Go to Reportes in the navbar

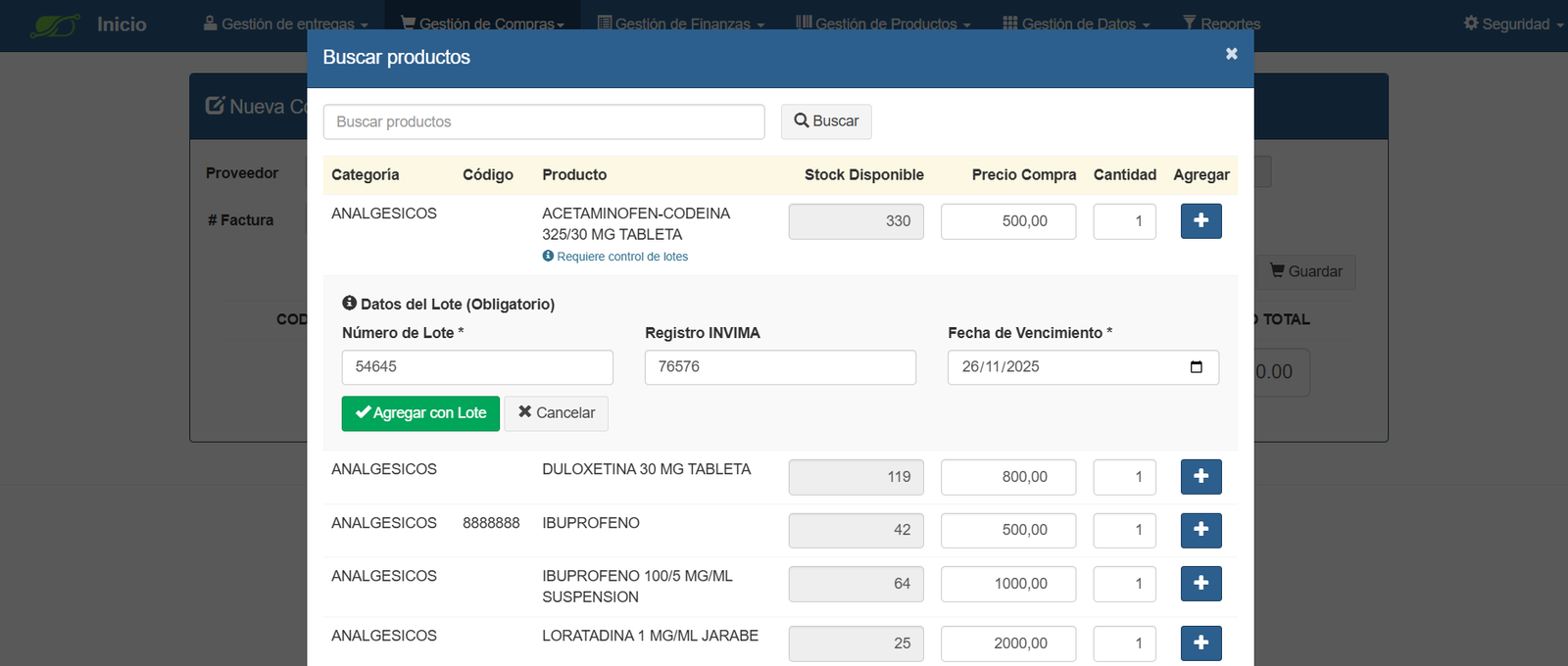click(1221, 24)
